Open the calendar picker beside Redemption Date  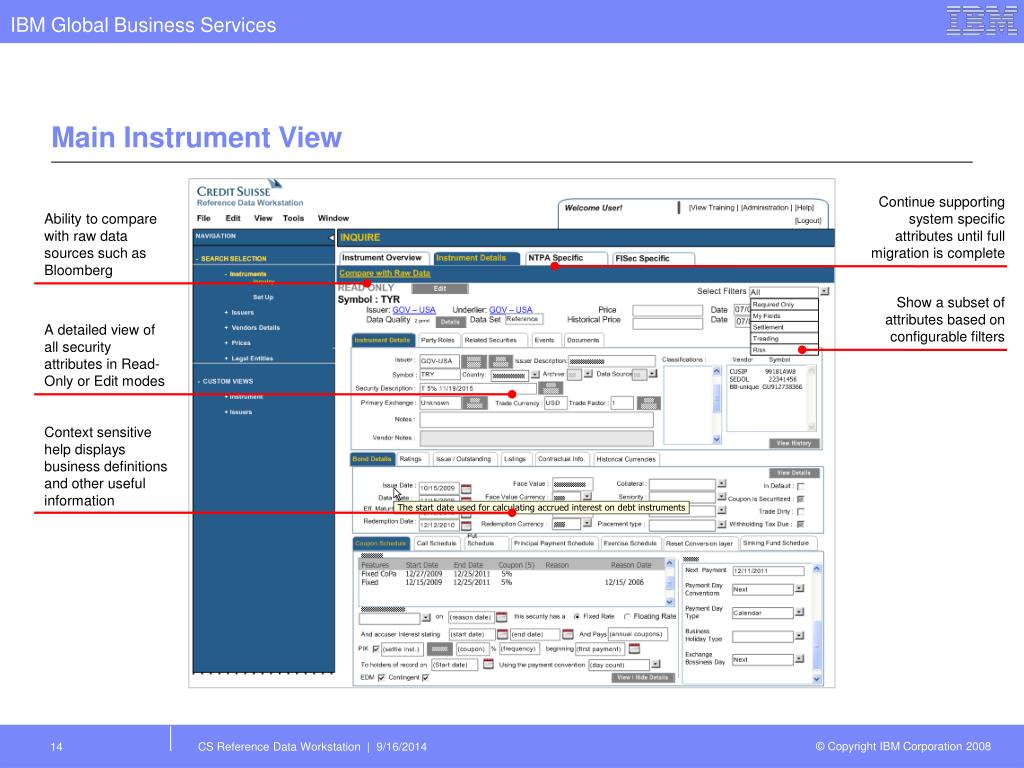tap(466, 525)
